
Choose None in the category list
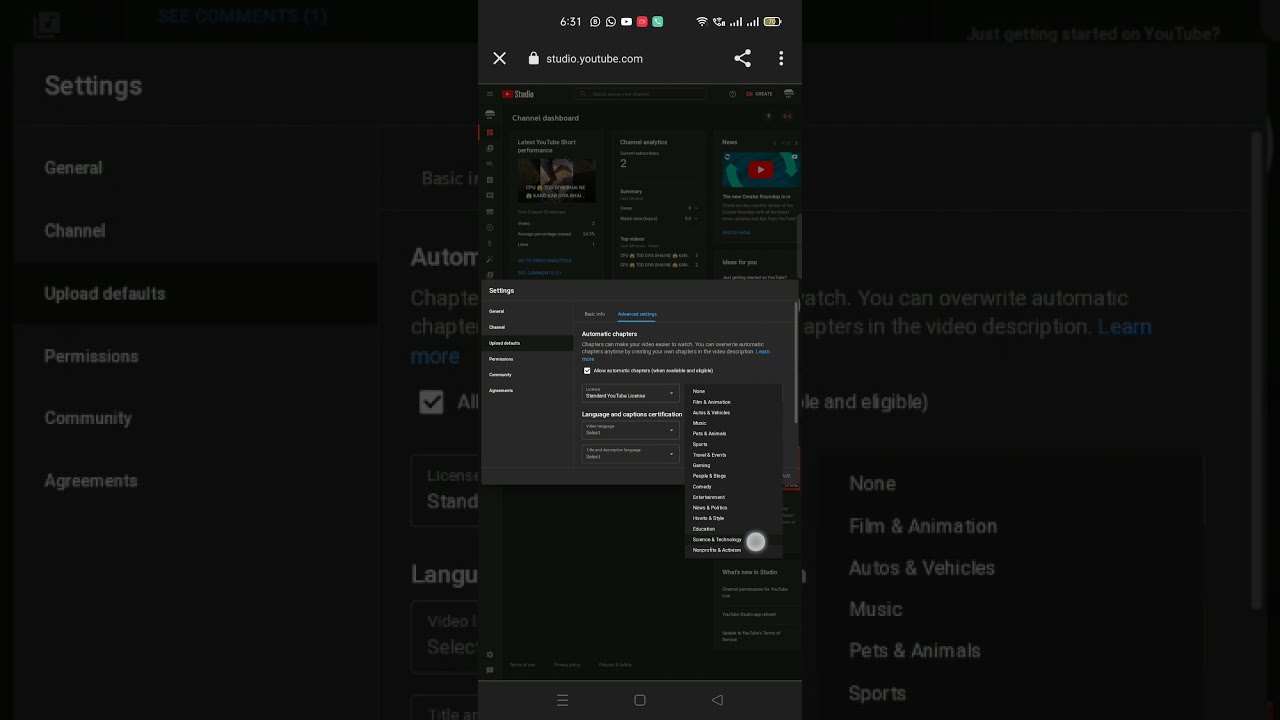[x=734, y=391]
